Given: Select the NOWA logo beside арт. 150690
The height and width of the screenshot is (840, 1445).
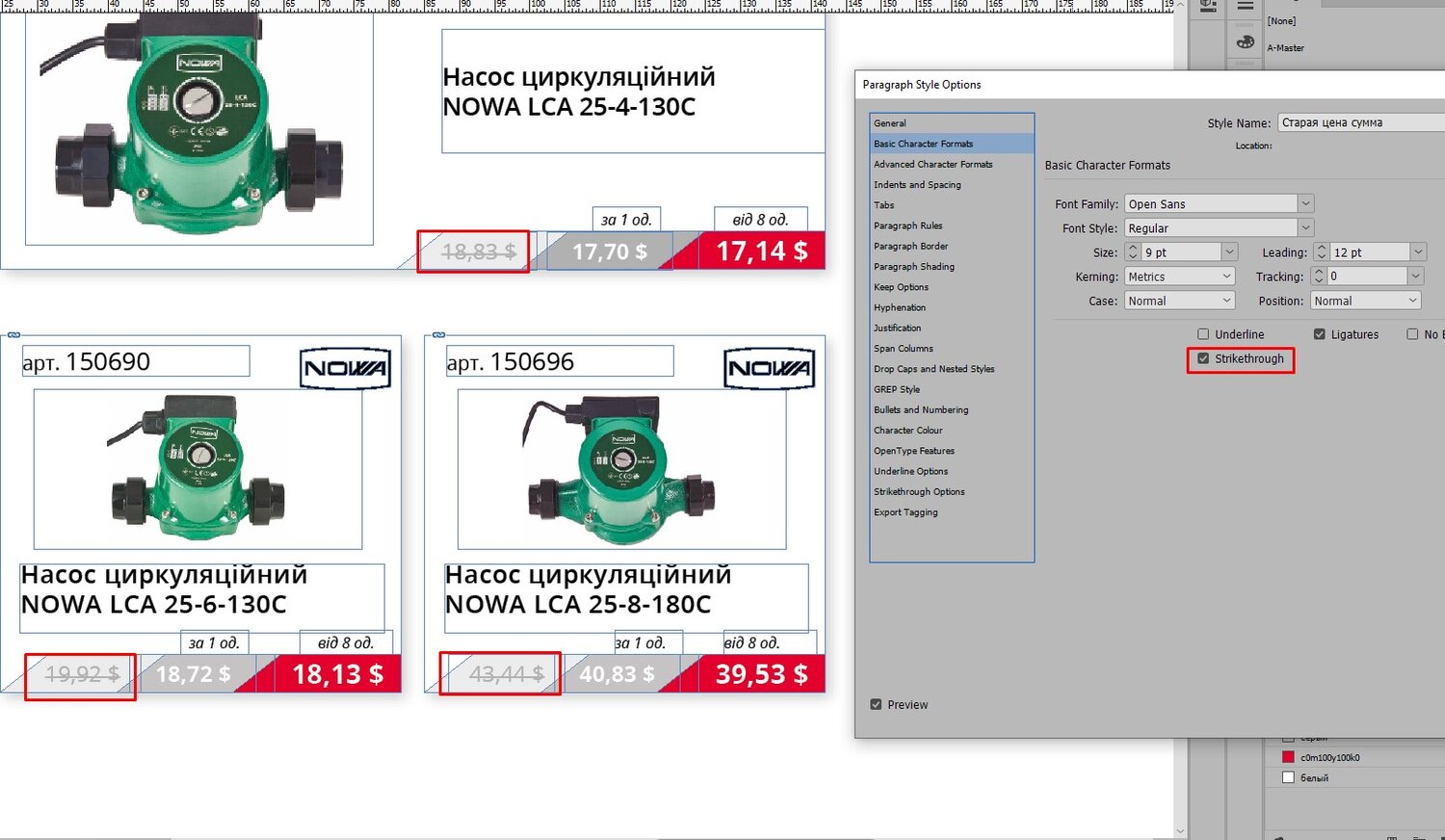Looking at the screenshot, I should 345,368.
